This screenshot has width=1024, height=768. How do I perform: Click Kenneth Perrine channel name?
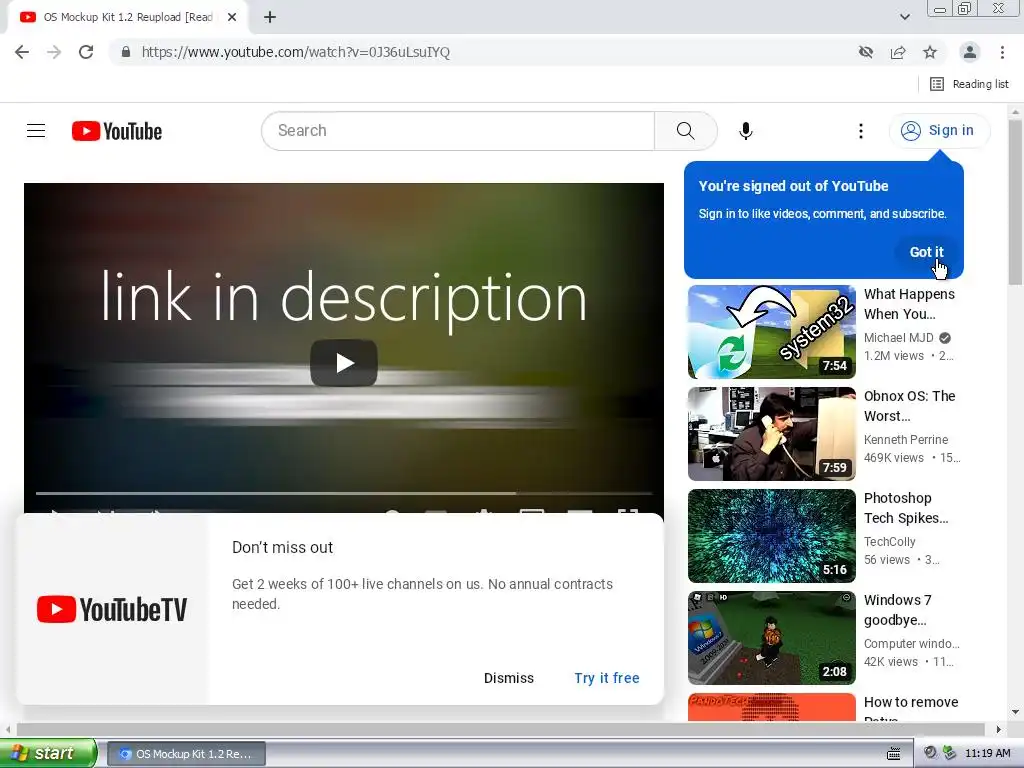tap(906, 440)
